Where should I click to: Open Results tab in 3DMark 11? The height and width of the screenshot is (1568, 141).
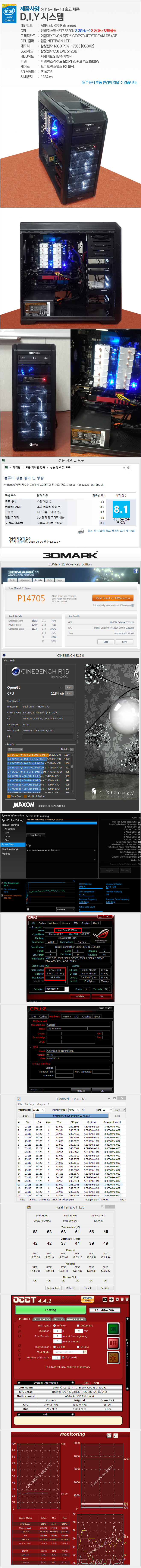tap(38, 580)
